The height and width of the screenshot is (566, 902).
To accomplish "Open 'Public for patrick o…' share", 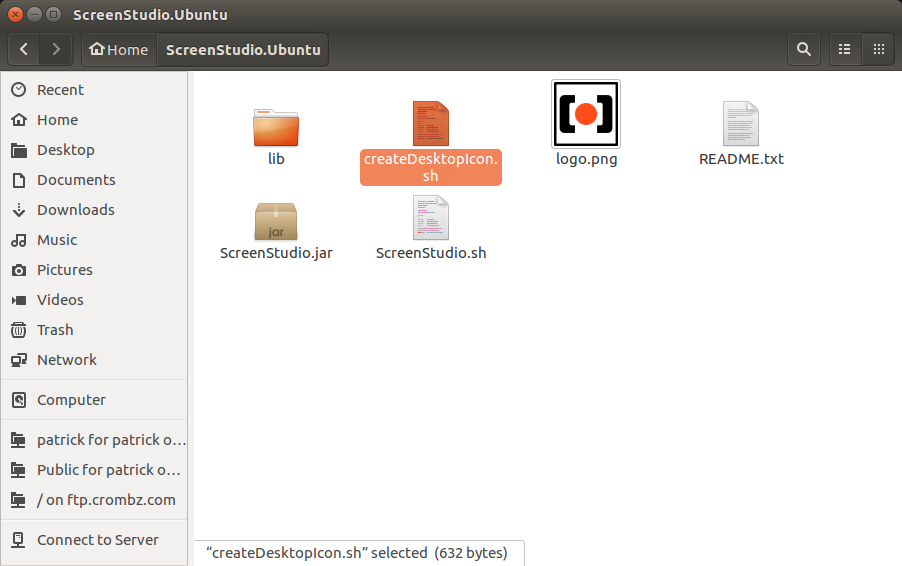I will (109, 470).
